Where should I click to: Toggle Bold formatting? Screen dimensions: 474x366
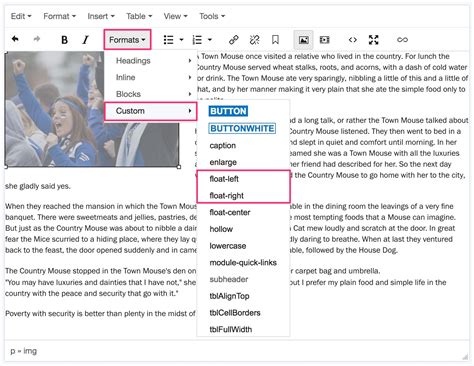[x=64, y=40]
